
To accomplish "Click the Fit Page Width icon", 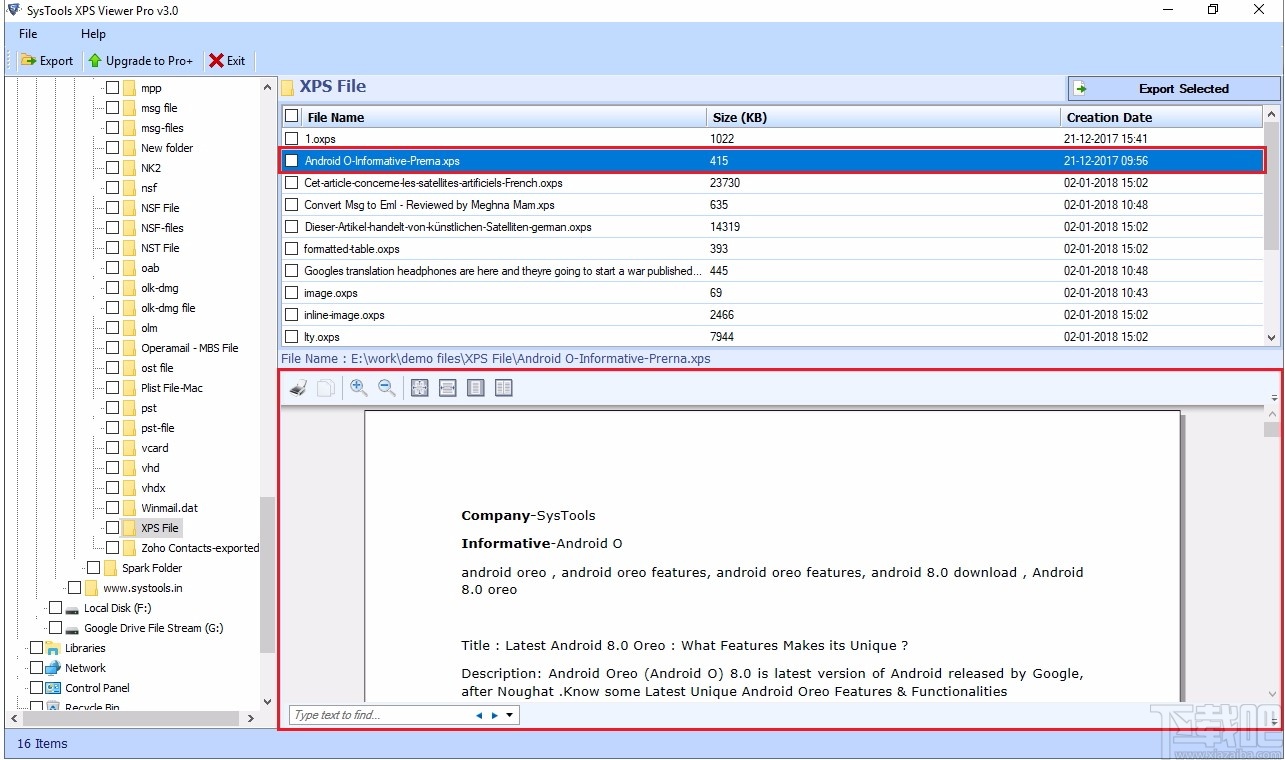I will [x=447, y=387].
